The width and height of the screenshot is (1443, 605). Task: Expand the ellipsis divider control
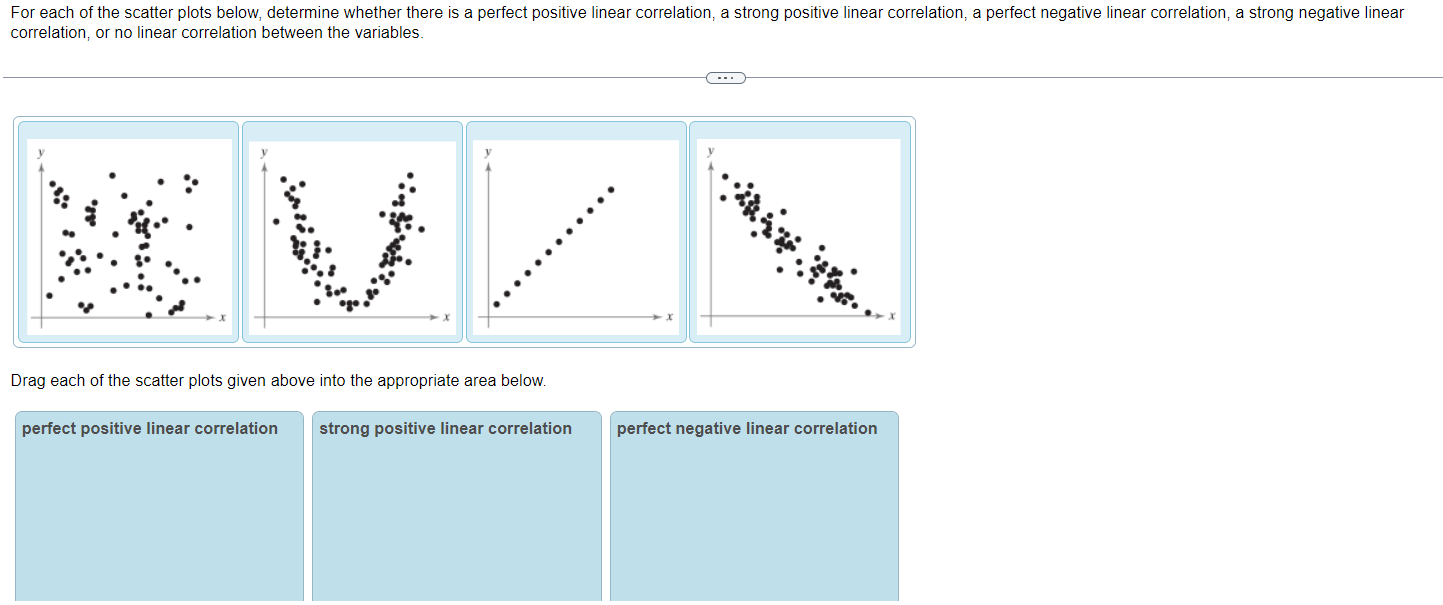coord(725,77)
